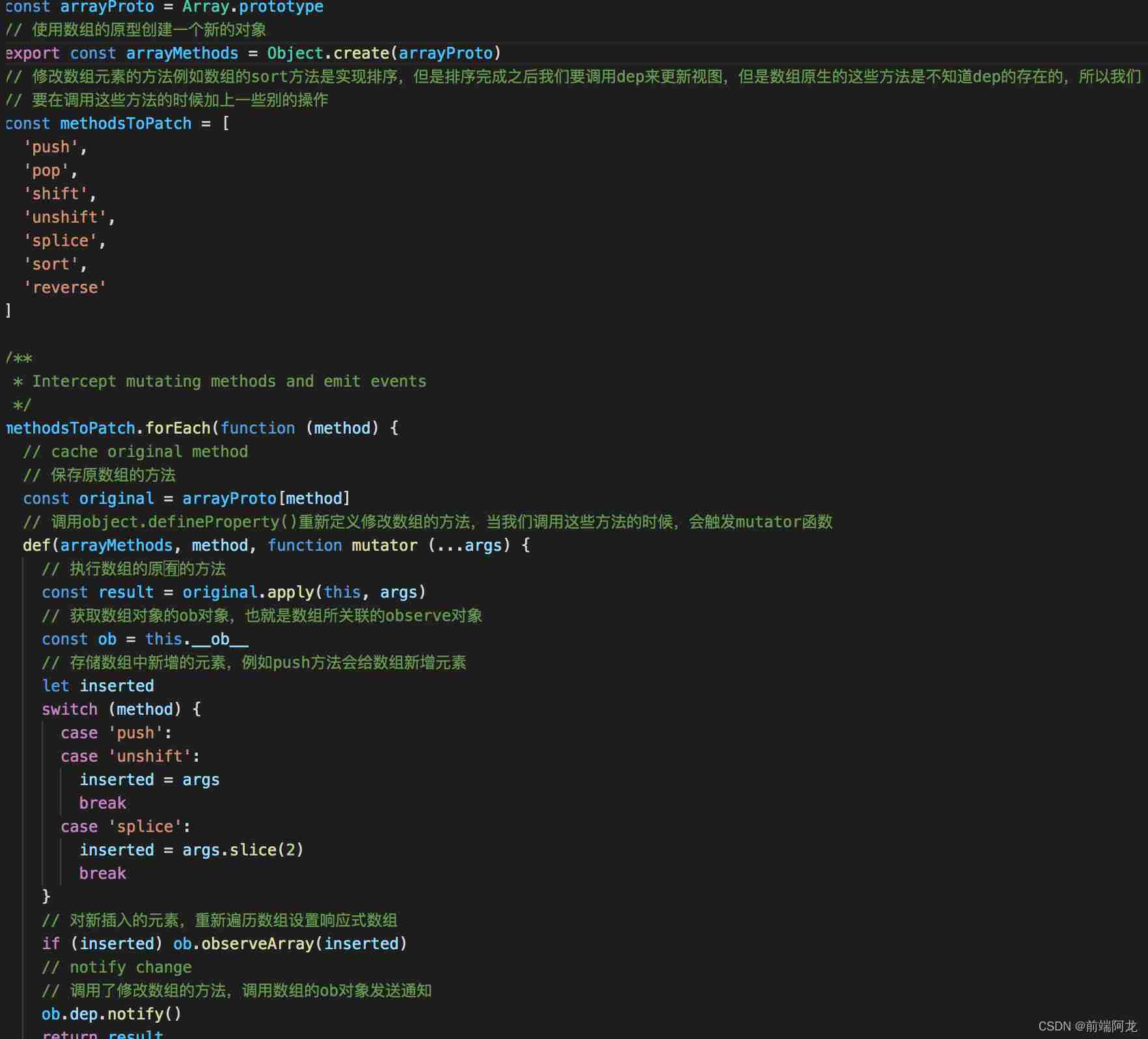Screen dimensions: 1148x1039
Task: Place cursor on 'const methodsToPatch' declaration
Action: pyautogui.click(x=98, y=124)
